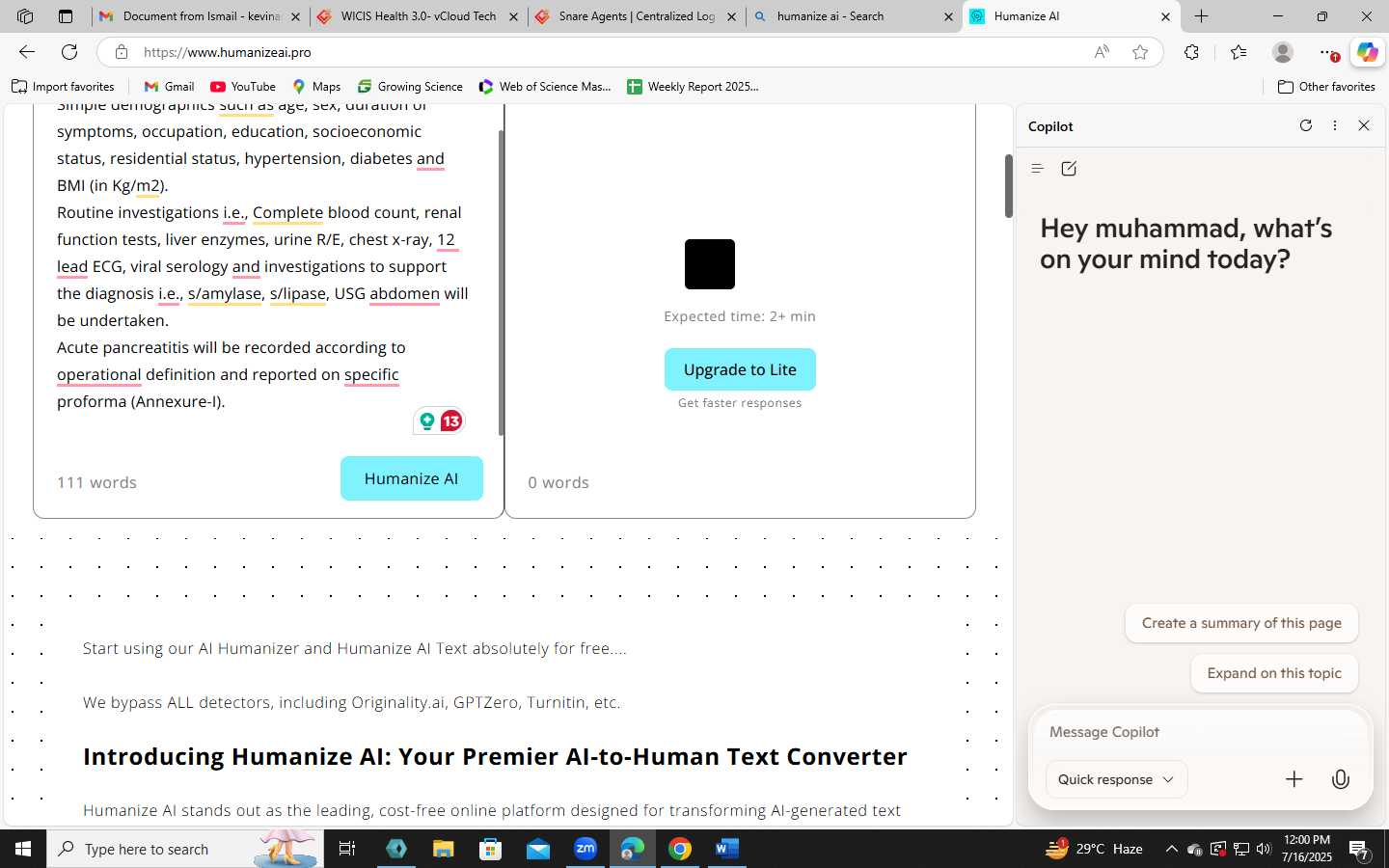
Task: Open Task View on the taskbar
Action: pyautogui.click(x=347, y=849)
